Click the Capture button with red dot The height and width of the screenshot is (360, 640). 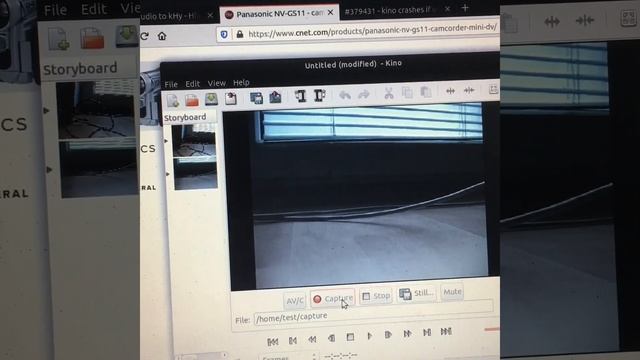(x=333, y=299)
